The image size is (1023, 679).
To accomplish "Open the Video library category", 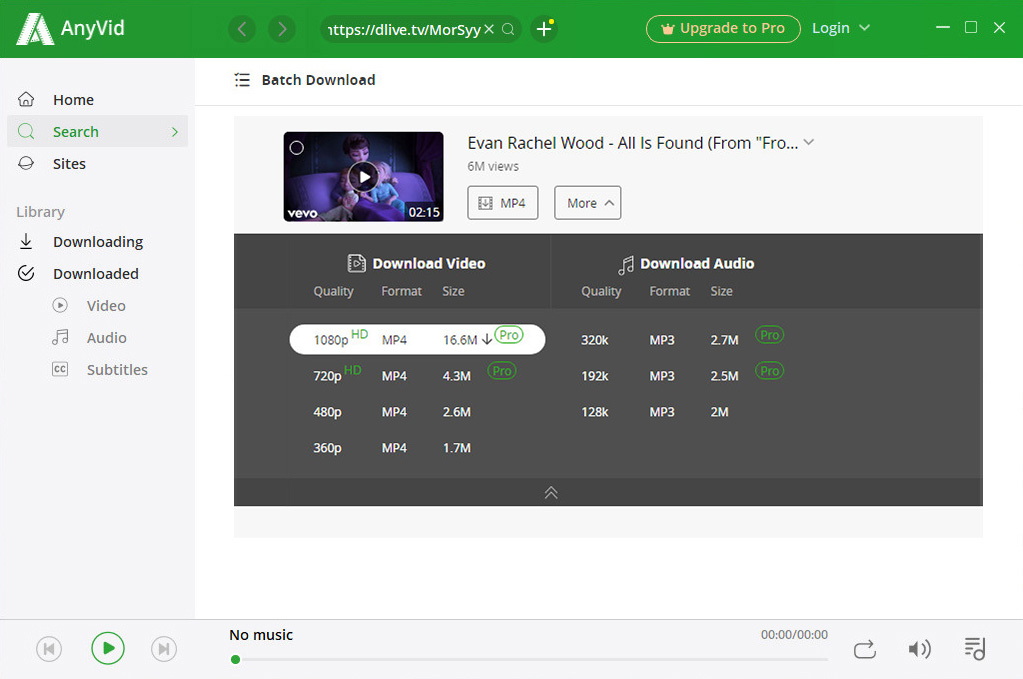I will (106, 305).
